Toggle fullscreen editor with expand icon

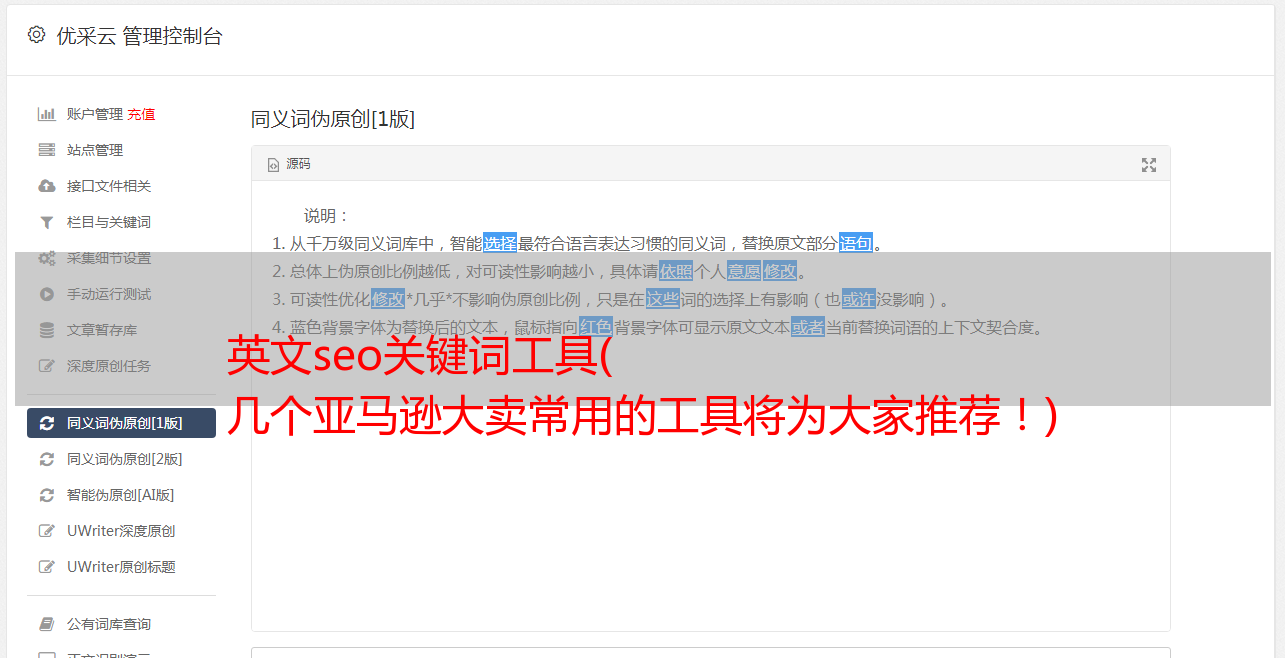[x=1149, y=165]
